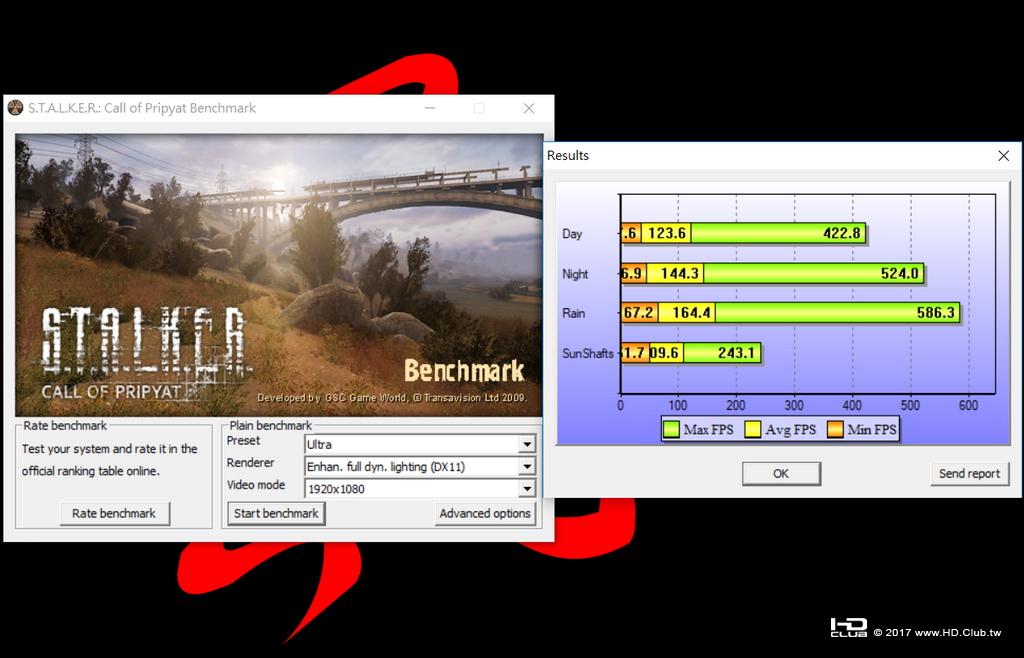This screenshot has height=658, width=1024.
Task: Click the Enhan. full dyn. lighting (DX11) box
Action: (420, 467)
